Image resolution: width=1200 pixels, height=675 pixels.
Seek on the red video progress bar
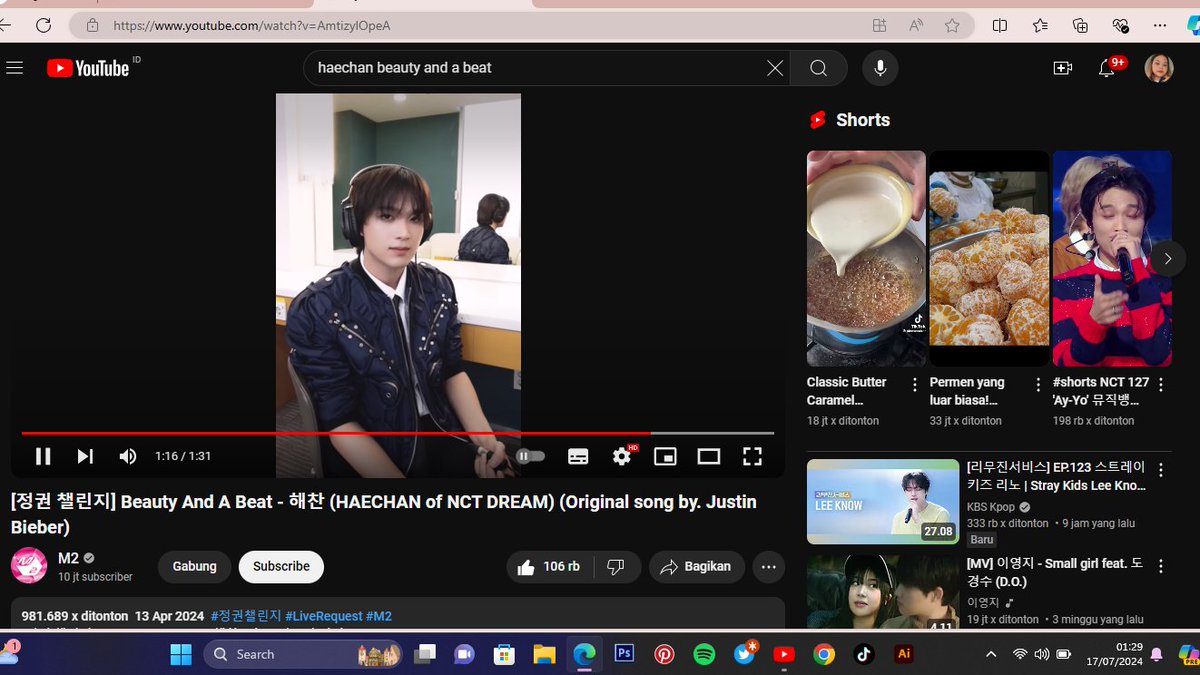click(398, 433)
